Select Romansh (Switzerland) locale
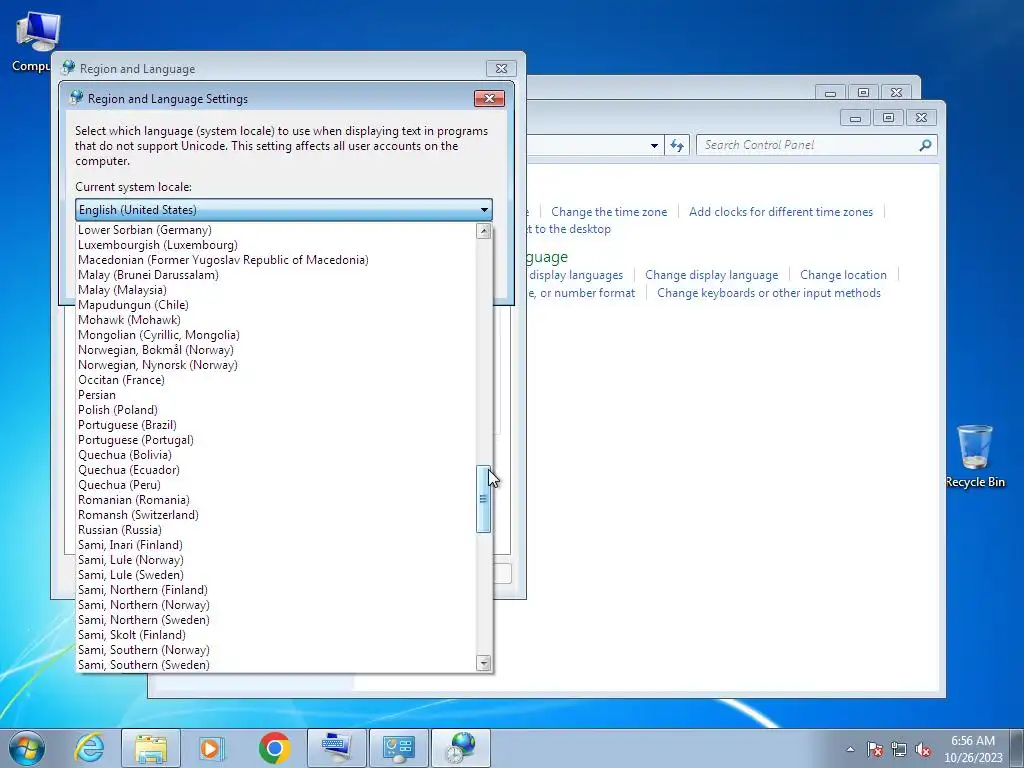 coord(276,515)
